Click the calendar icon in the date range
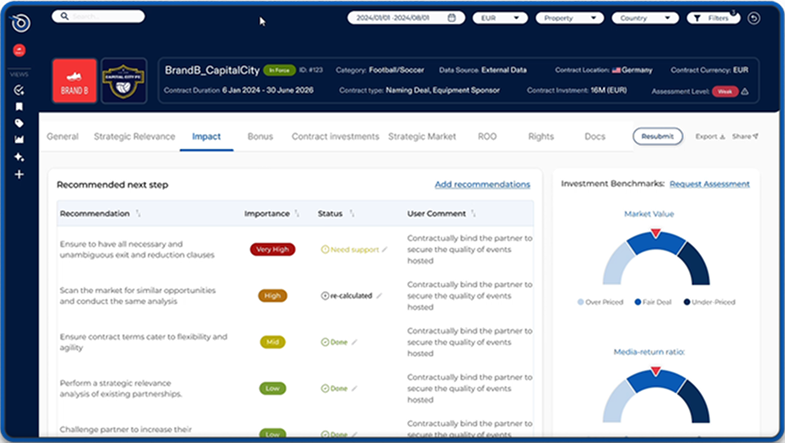Viewport: 785px width, 443px height. (452, 18)
